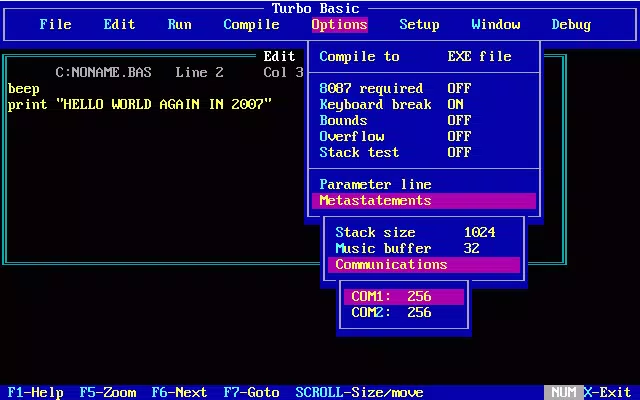Expand the Metastatements submenu

click(x=424, y=200)
